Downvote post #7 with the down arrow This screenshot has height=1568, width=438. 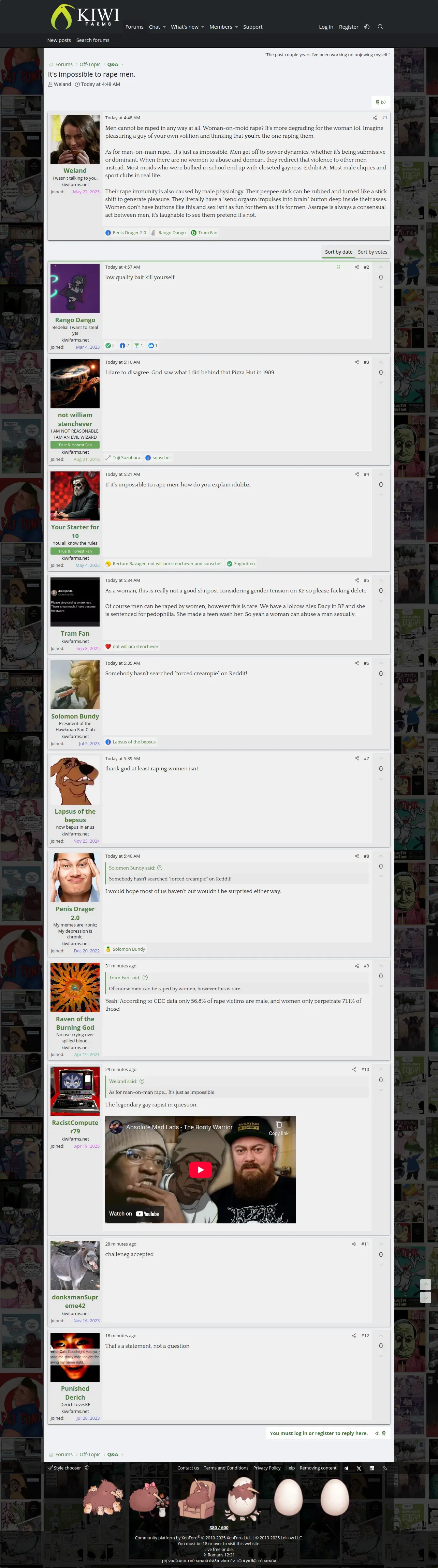pos(381,779)
